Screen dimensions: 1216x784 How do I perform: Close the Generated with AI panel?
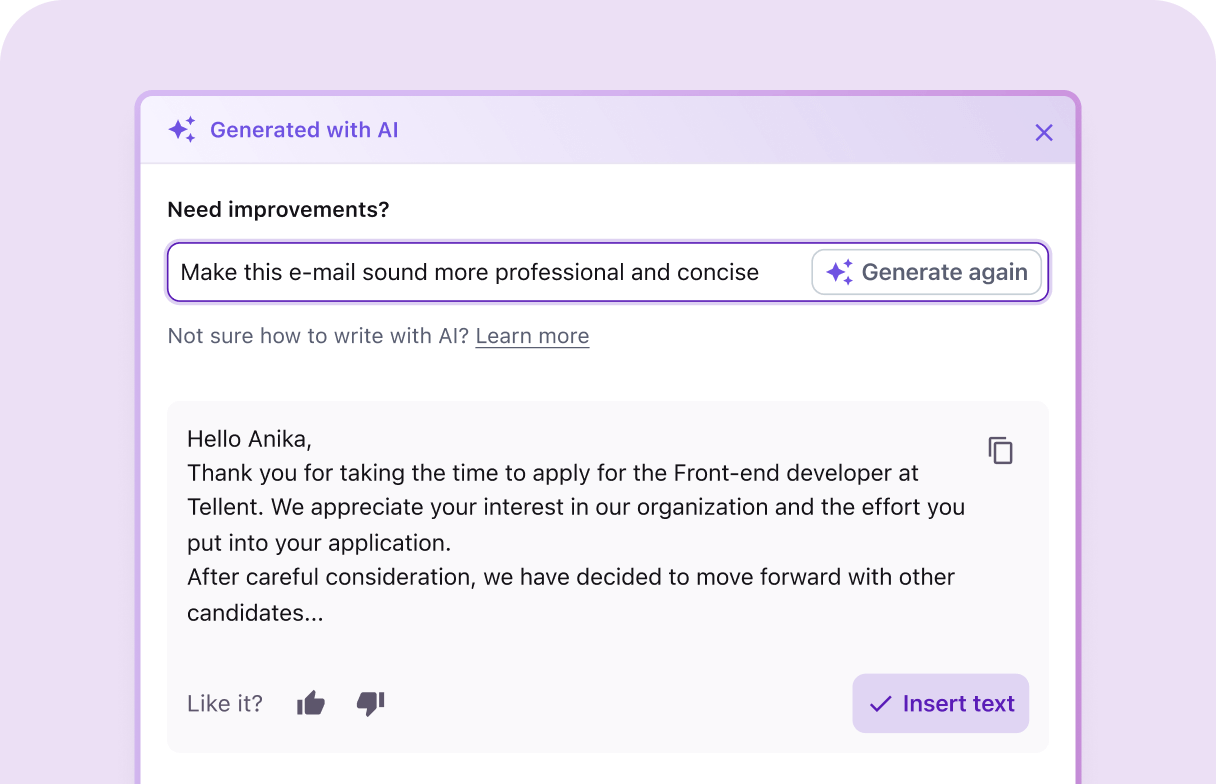tap(1044, 132)
